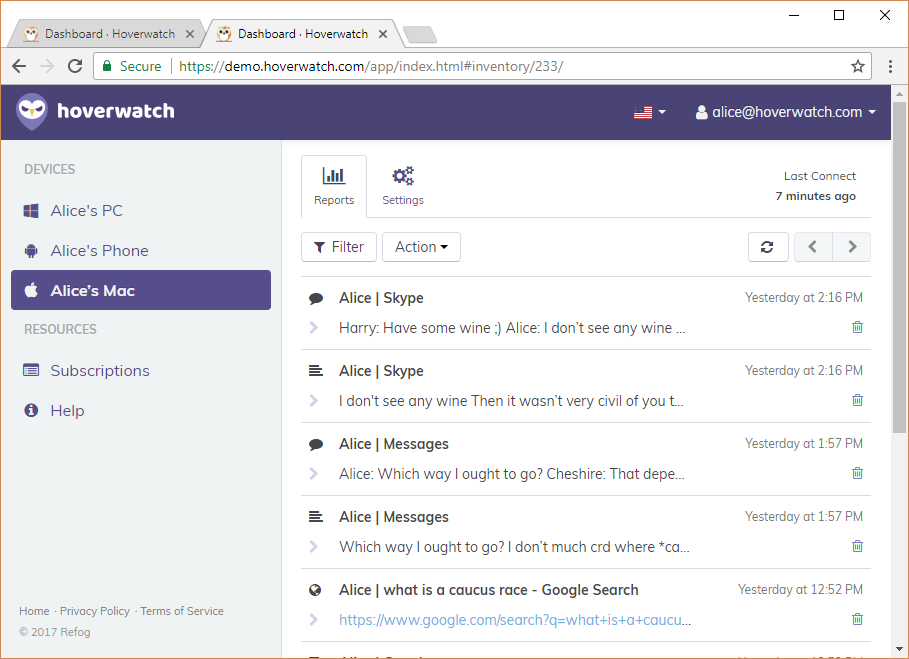Open the Terms of Service link

(182, 611)
